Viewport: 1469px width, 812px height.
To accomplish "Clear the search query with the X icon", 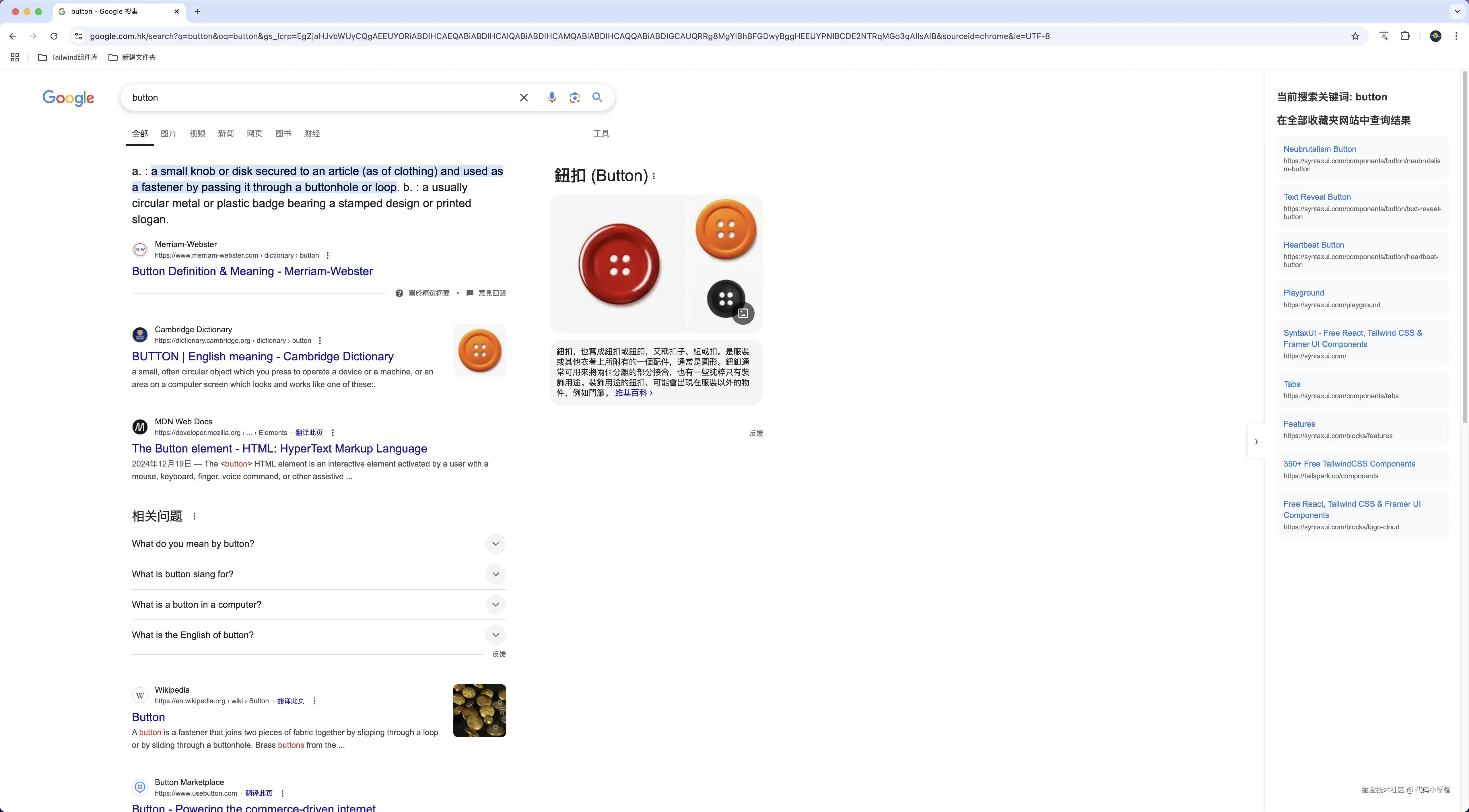I will (x=524, y=98).
